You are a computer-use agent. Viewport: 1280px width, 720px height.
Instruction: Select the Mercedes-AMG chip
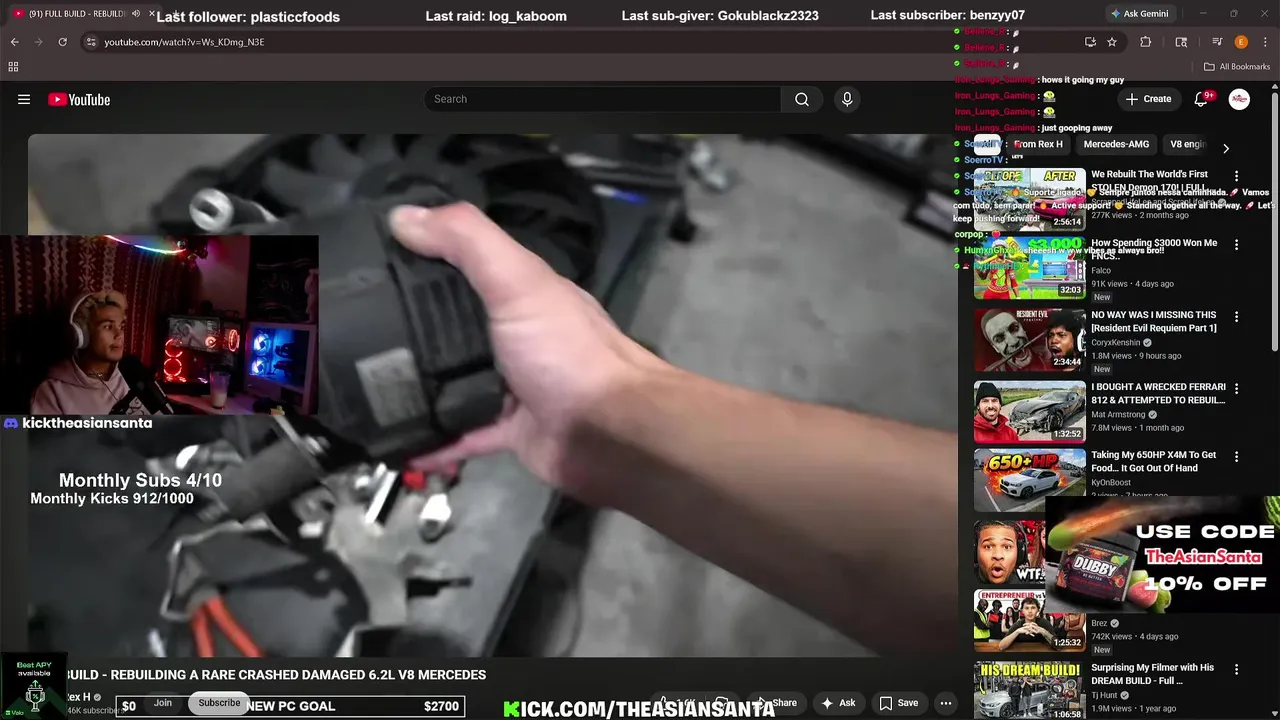(1116, 144)
